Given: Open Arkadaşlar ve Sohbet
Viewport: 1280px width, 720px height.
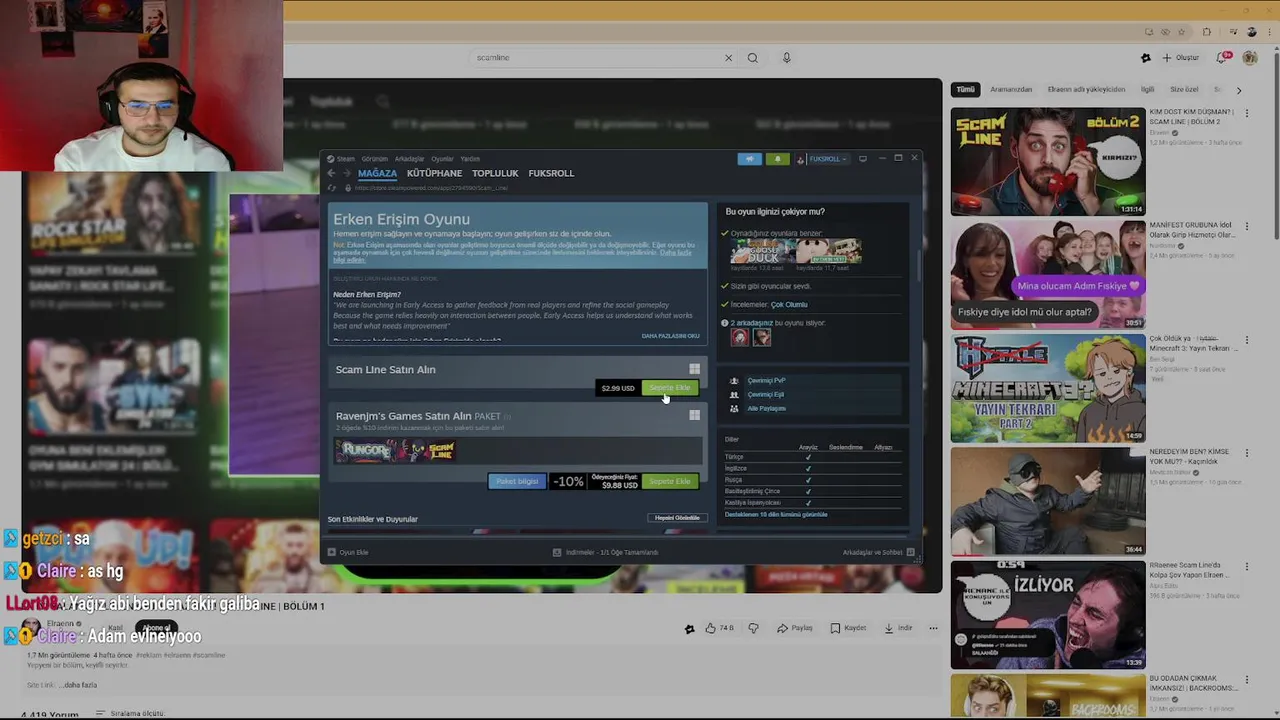Looking at the screenshot, I should (878, 552).
